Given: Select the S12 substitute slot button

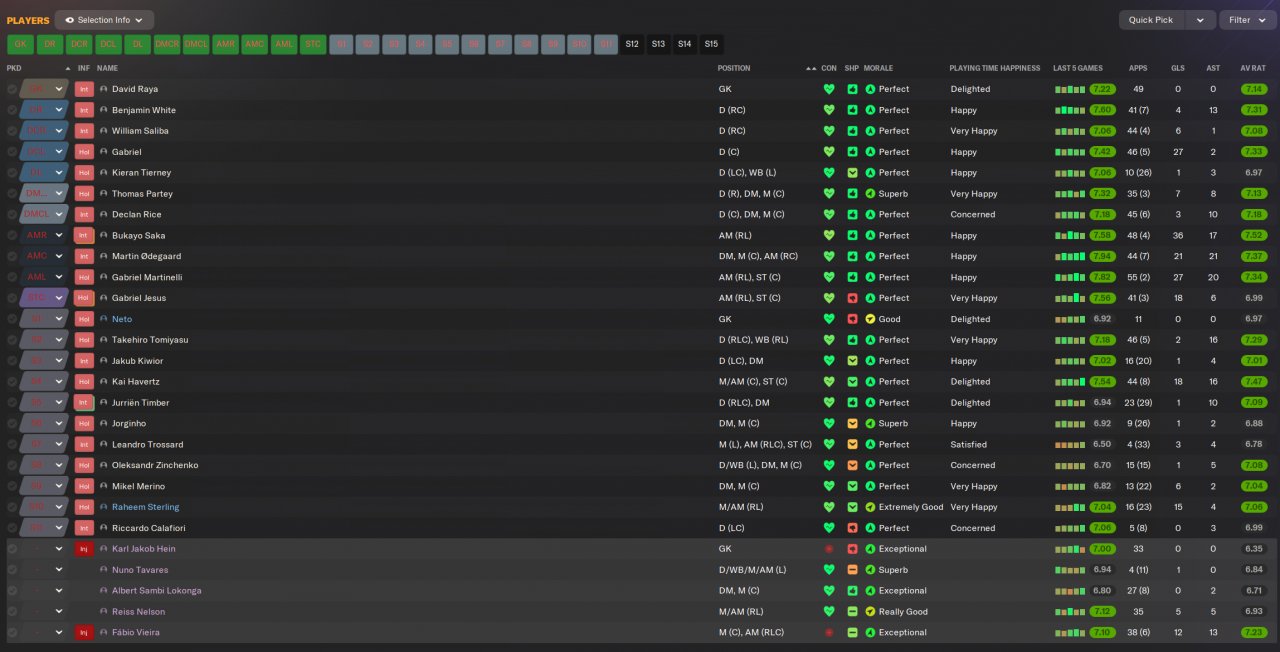Looking at the screenshot, I should tap(632, 44).
